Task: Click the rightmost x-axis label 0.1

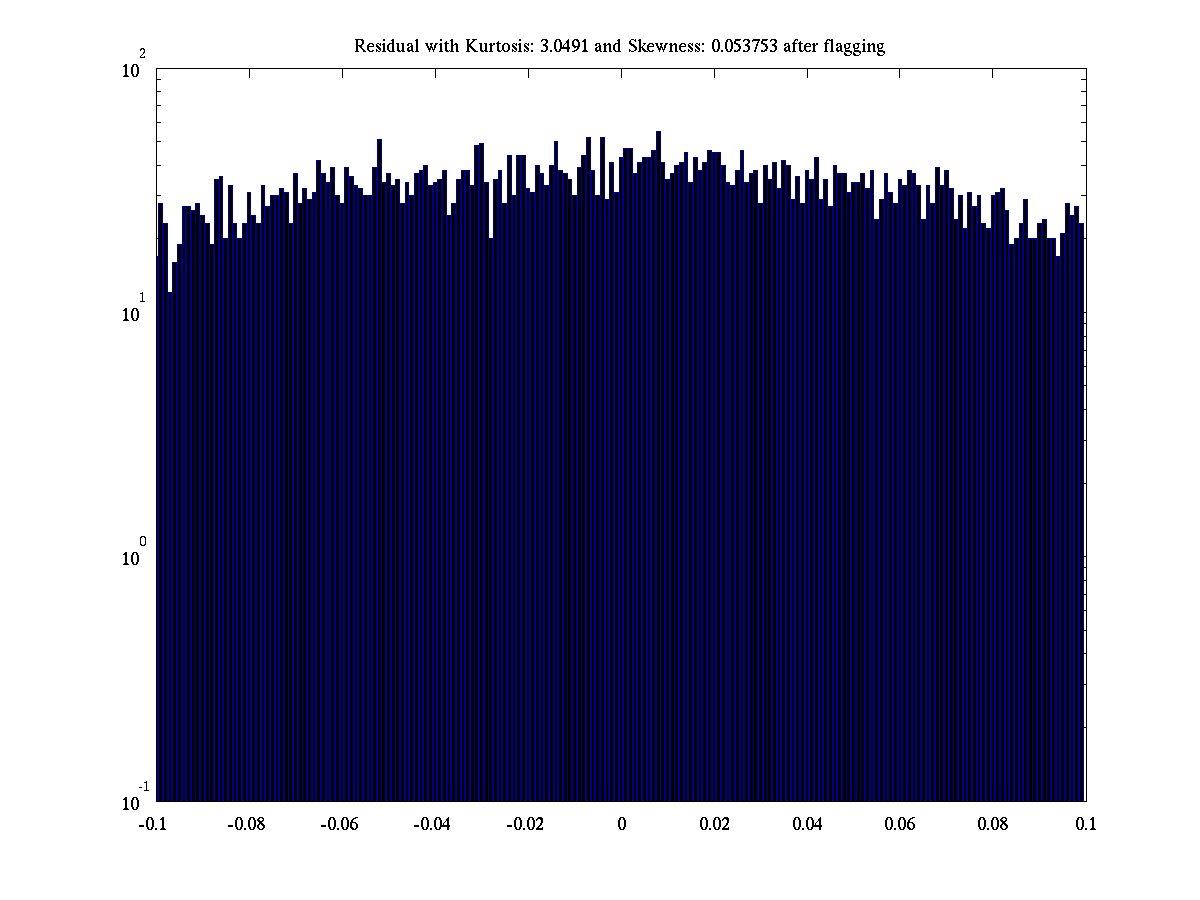Action: (x=1085, y=824)
